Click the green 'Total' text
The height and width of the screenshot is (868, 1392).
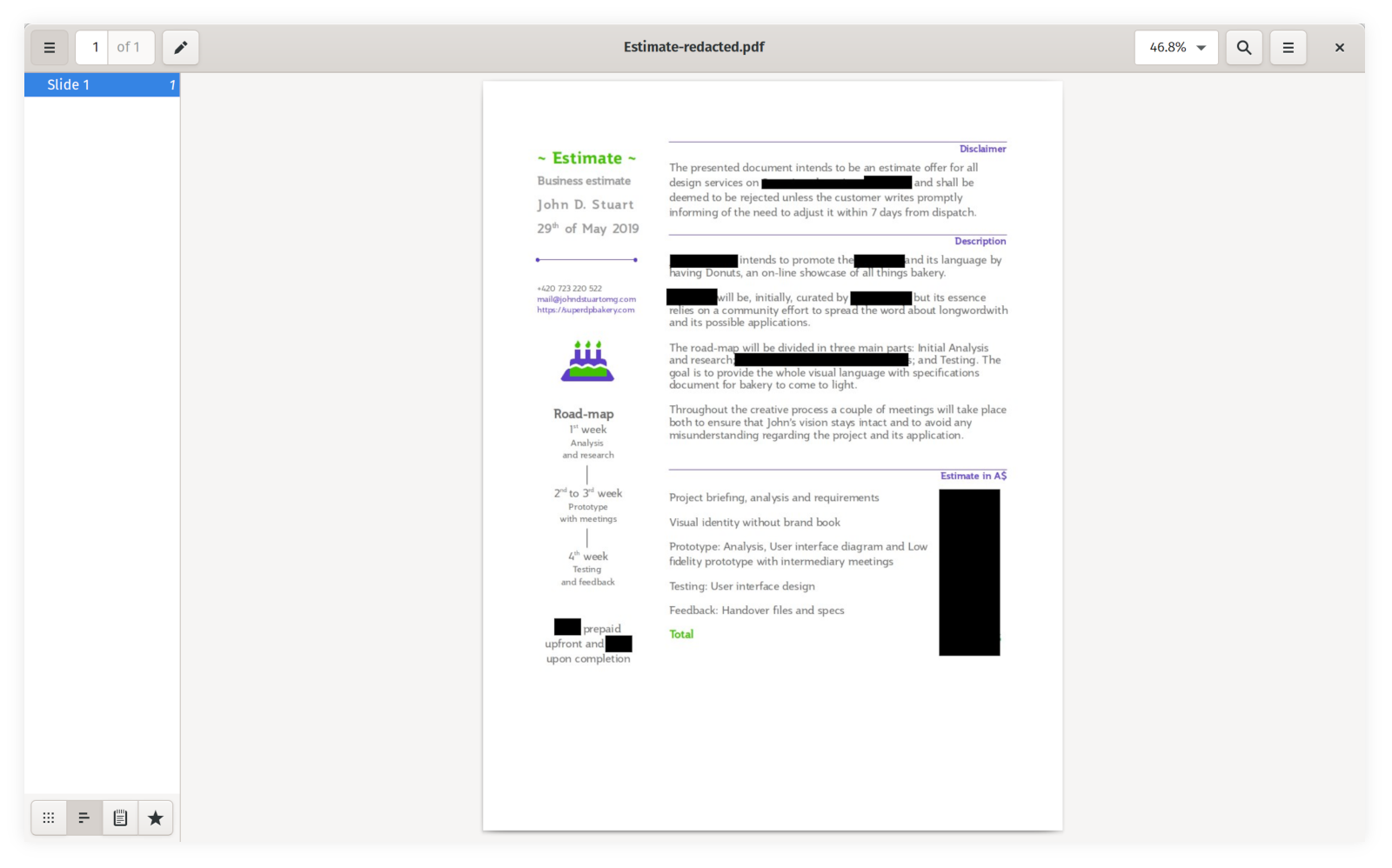tap(681, 634)
